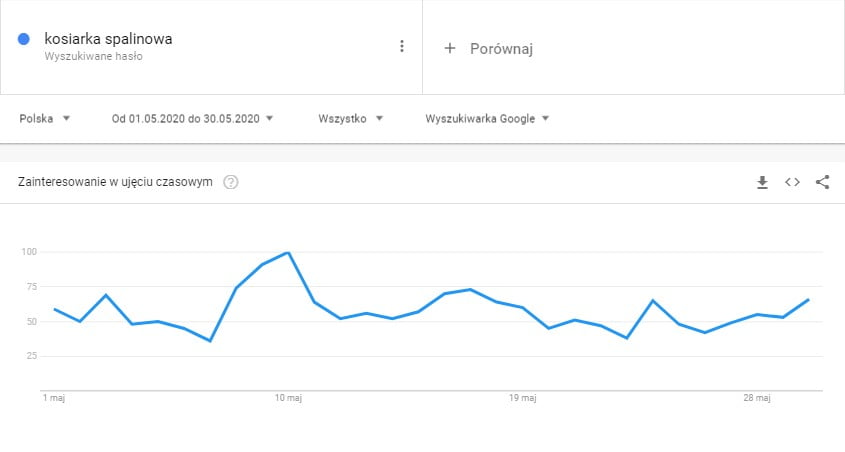Image resolution: width=845 pixels, height=452 pixels.
Task: Open the embed code icon
Action: pos(792,182)
